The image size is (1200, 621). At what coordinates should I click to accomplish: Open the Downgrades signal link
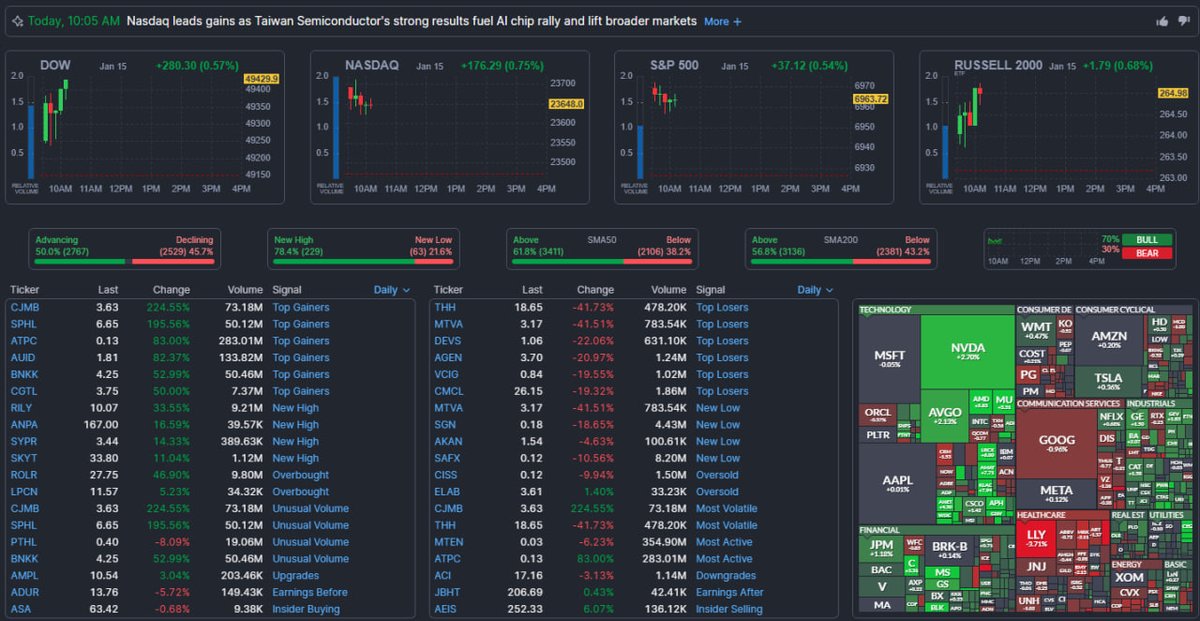click(727, 575)
